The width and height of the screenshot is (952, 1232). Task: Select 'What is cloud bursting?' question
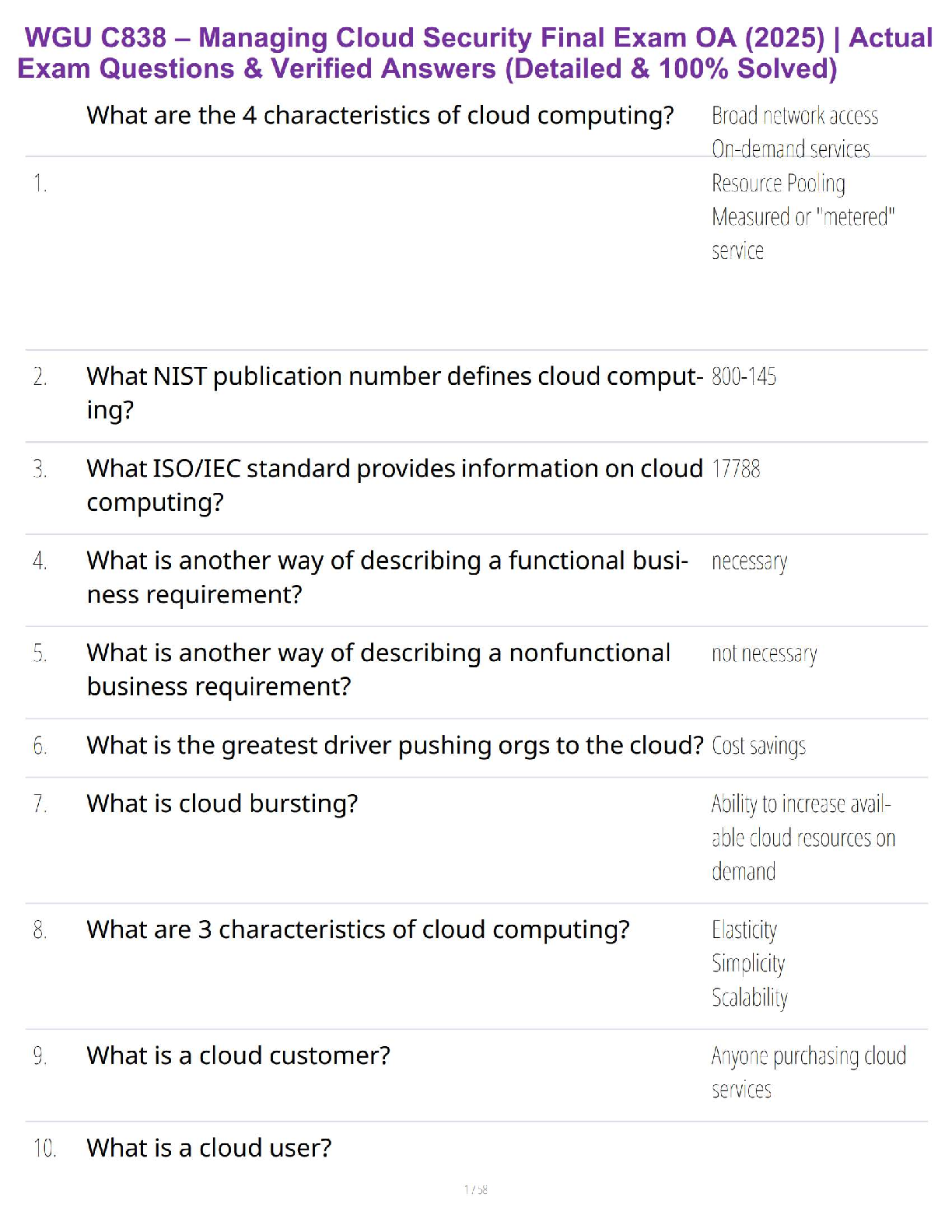point(222,803)
